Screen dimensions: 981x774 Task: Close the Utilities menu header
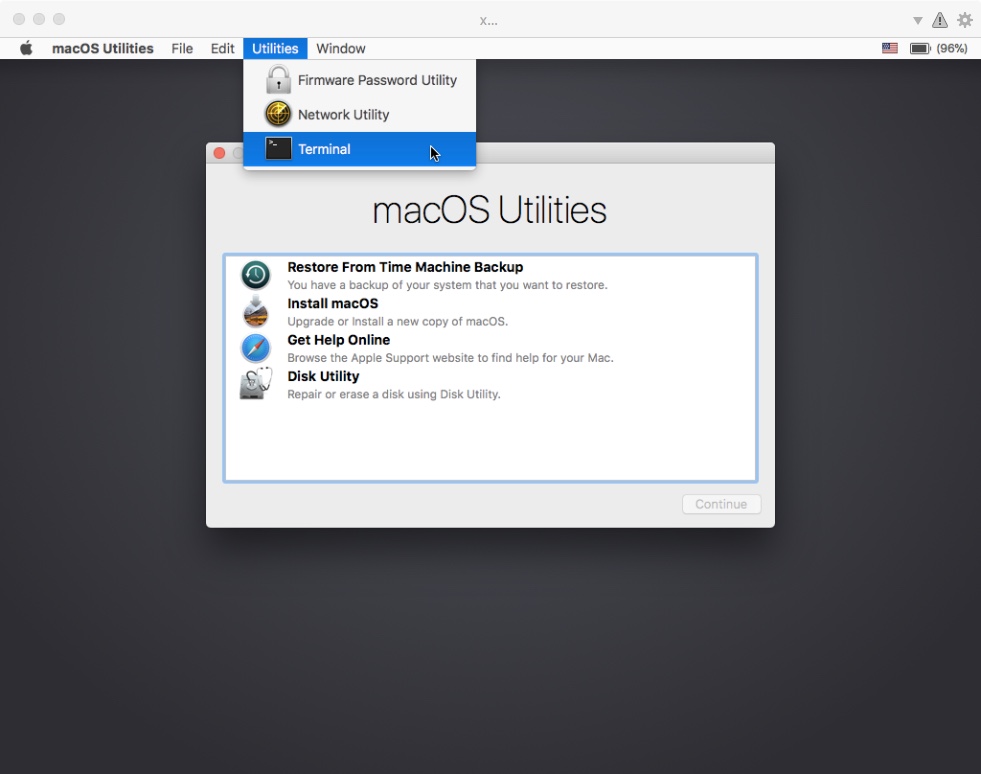275,48
